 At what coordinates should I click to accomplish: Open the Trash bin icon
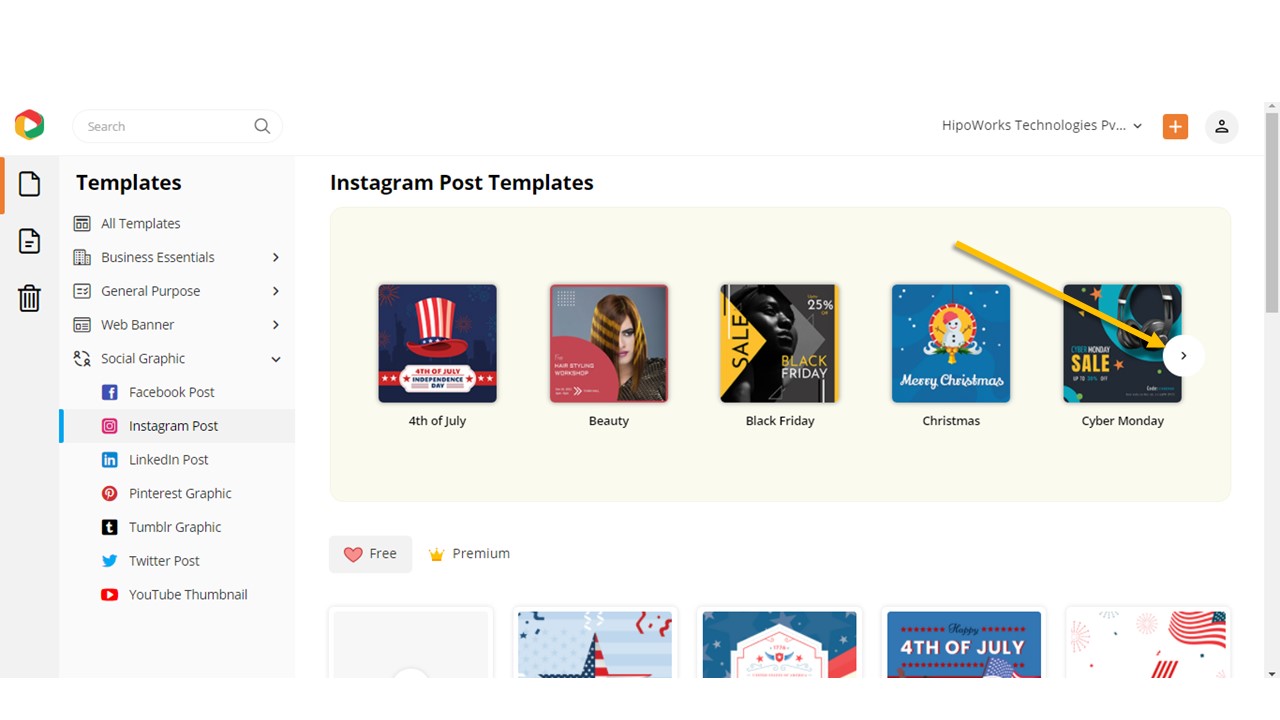click(30, 298)
